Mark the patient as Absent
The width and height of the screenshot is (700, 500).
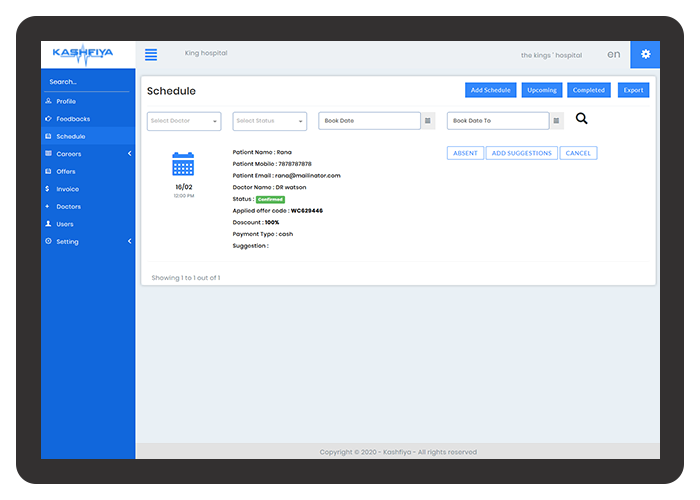[x=465, y=153]
